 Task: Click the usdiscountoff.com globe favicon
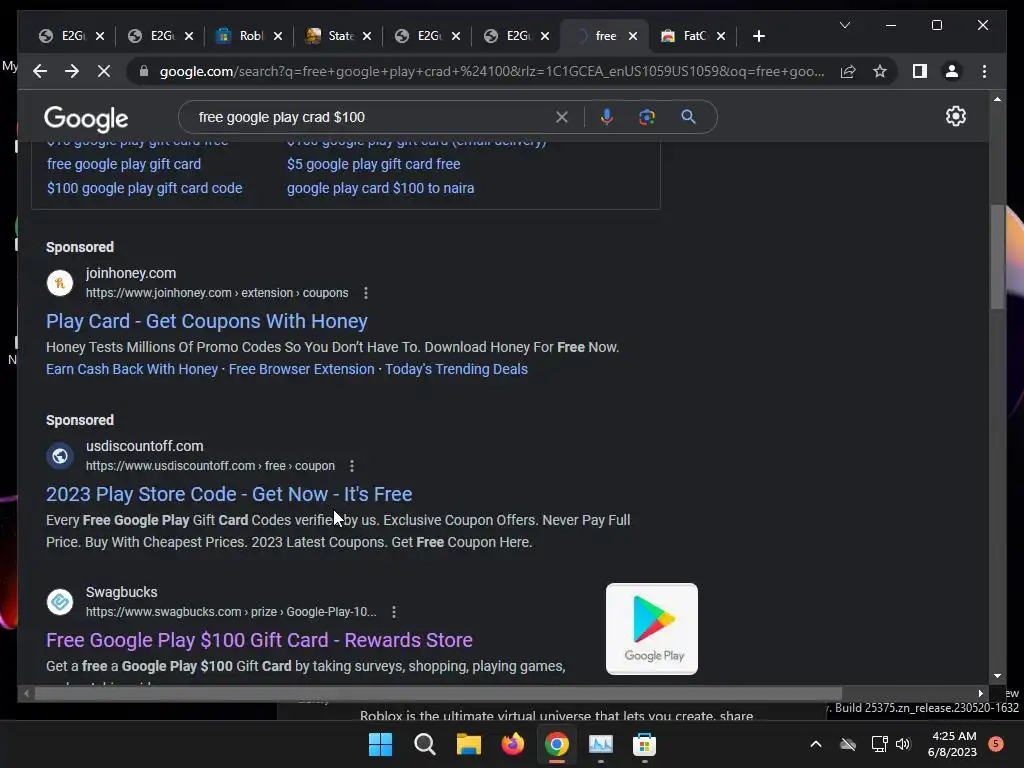click(x=60, y=456)
